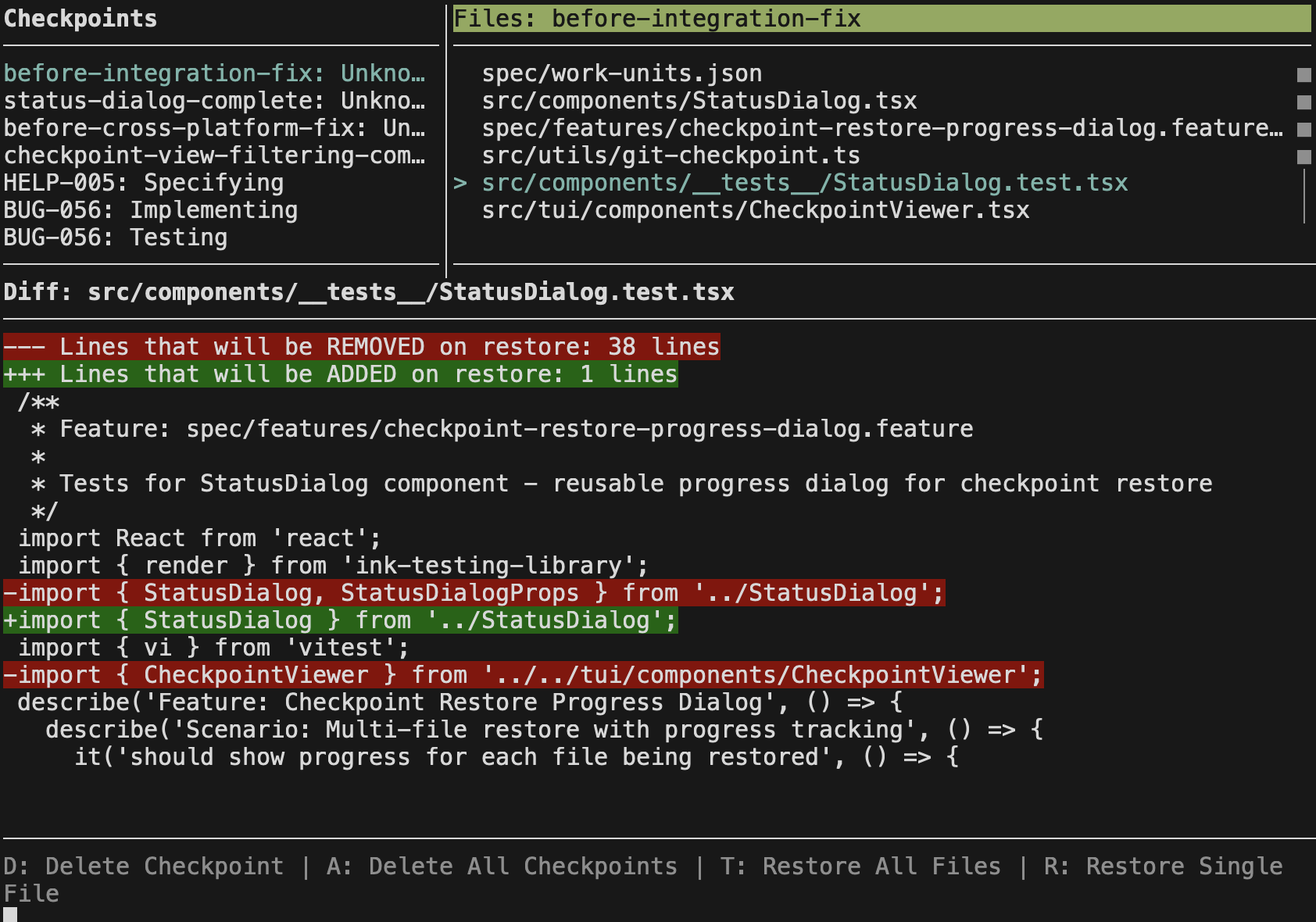Image resolution: width=1316 pixels, height=922 pixels.
Task: Select the BUG-056: Implementing checkpoint
Action: [x=151, y=210]
